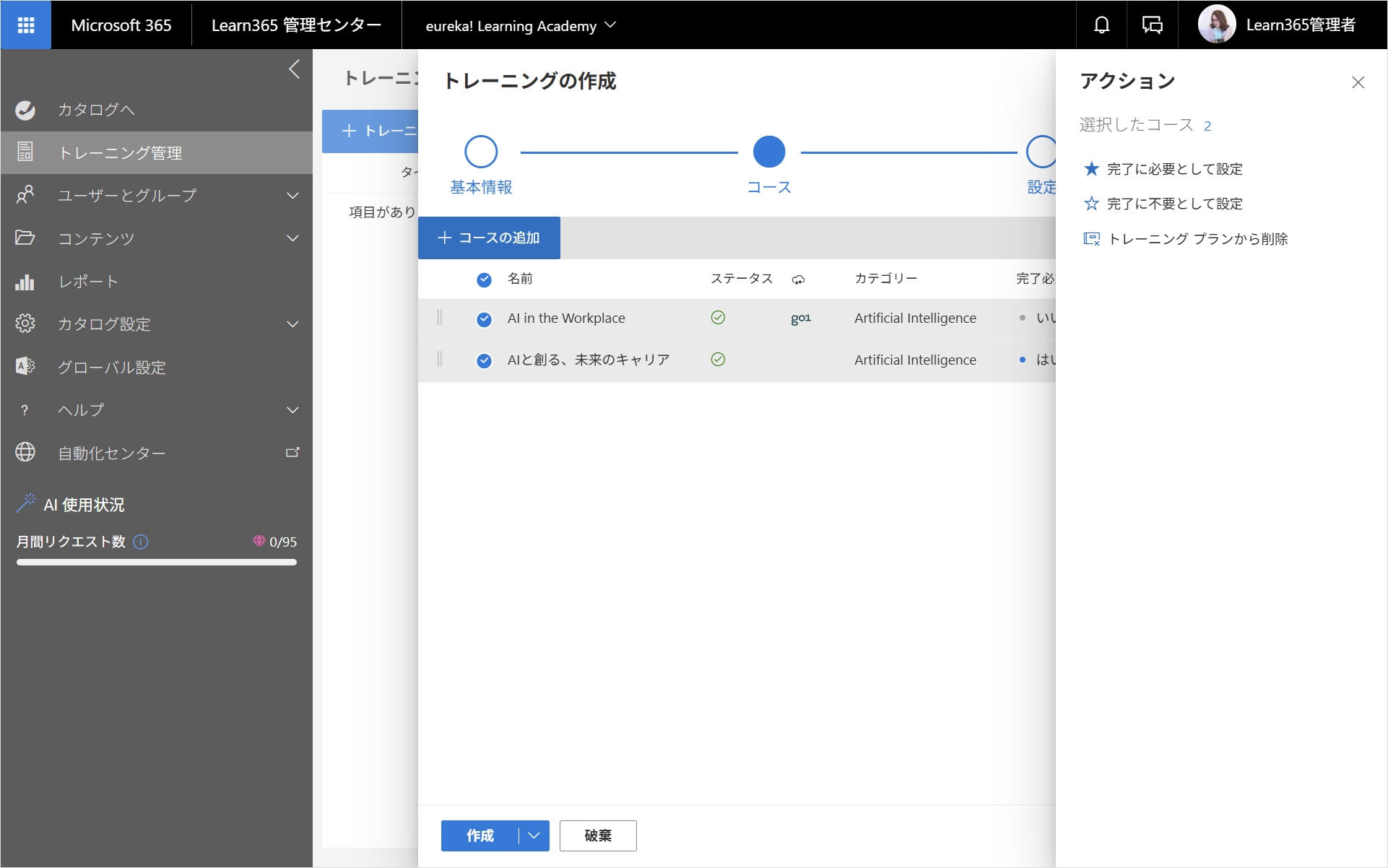1388x868 pixels.
Task: Open 自動化センター external link icon
Action: click(x=292, y=453)
